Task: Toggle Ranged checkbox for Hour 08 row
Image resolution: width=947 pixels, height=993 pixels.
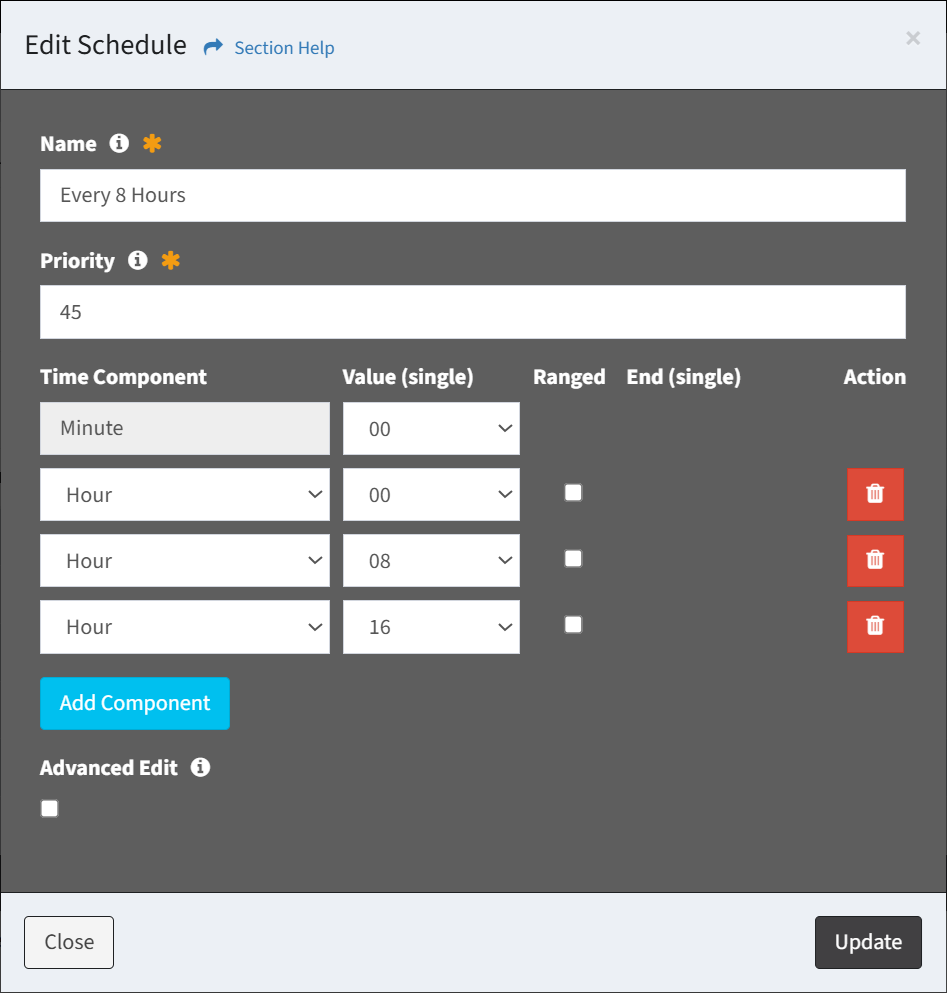Action: point(573,558)
